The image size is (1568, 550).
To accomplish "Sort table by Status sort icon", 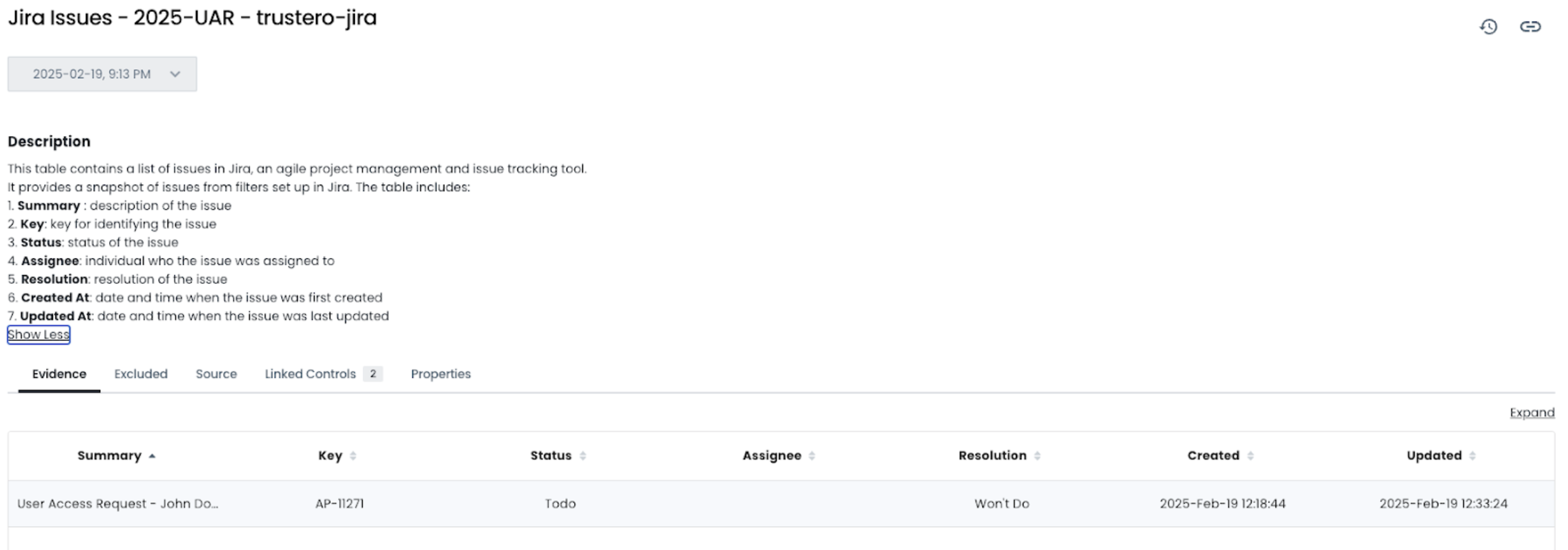I will [583, 456].
